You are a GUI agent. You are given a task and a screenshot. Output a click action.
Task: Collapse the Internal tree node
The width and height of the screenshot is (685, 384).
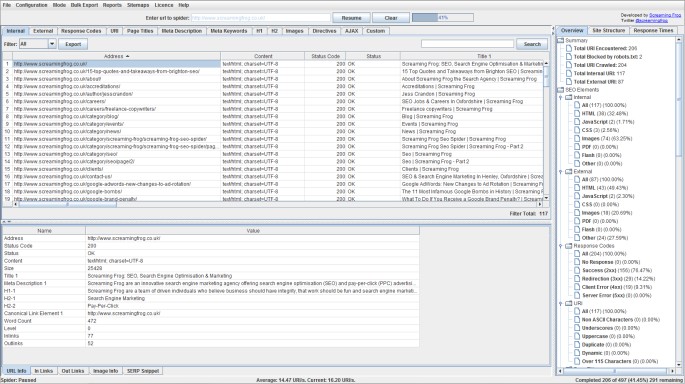tap(561, 97)
